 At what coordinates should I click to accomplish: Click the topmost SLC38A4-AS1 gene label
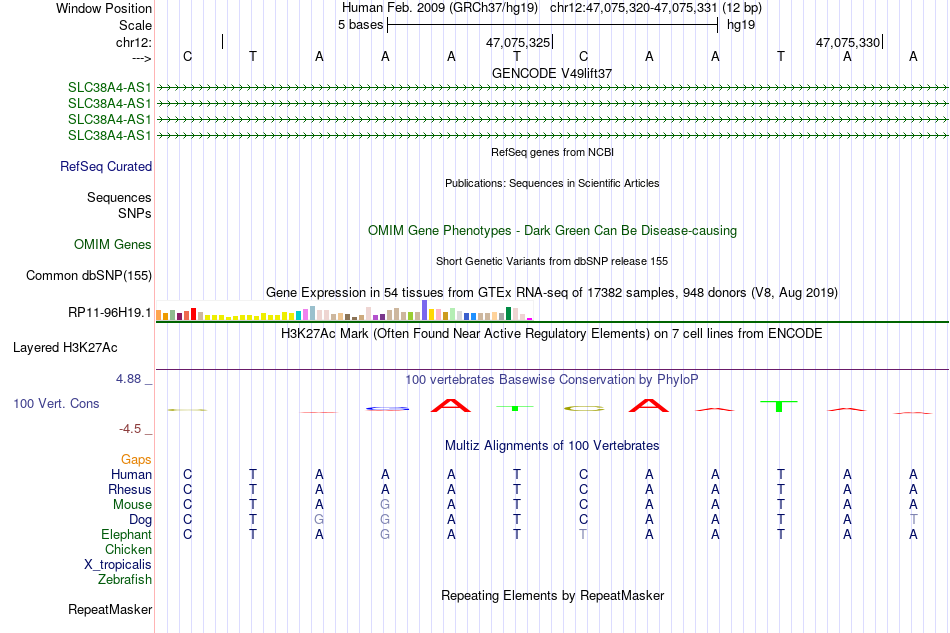coord(109,88)
